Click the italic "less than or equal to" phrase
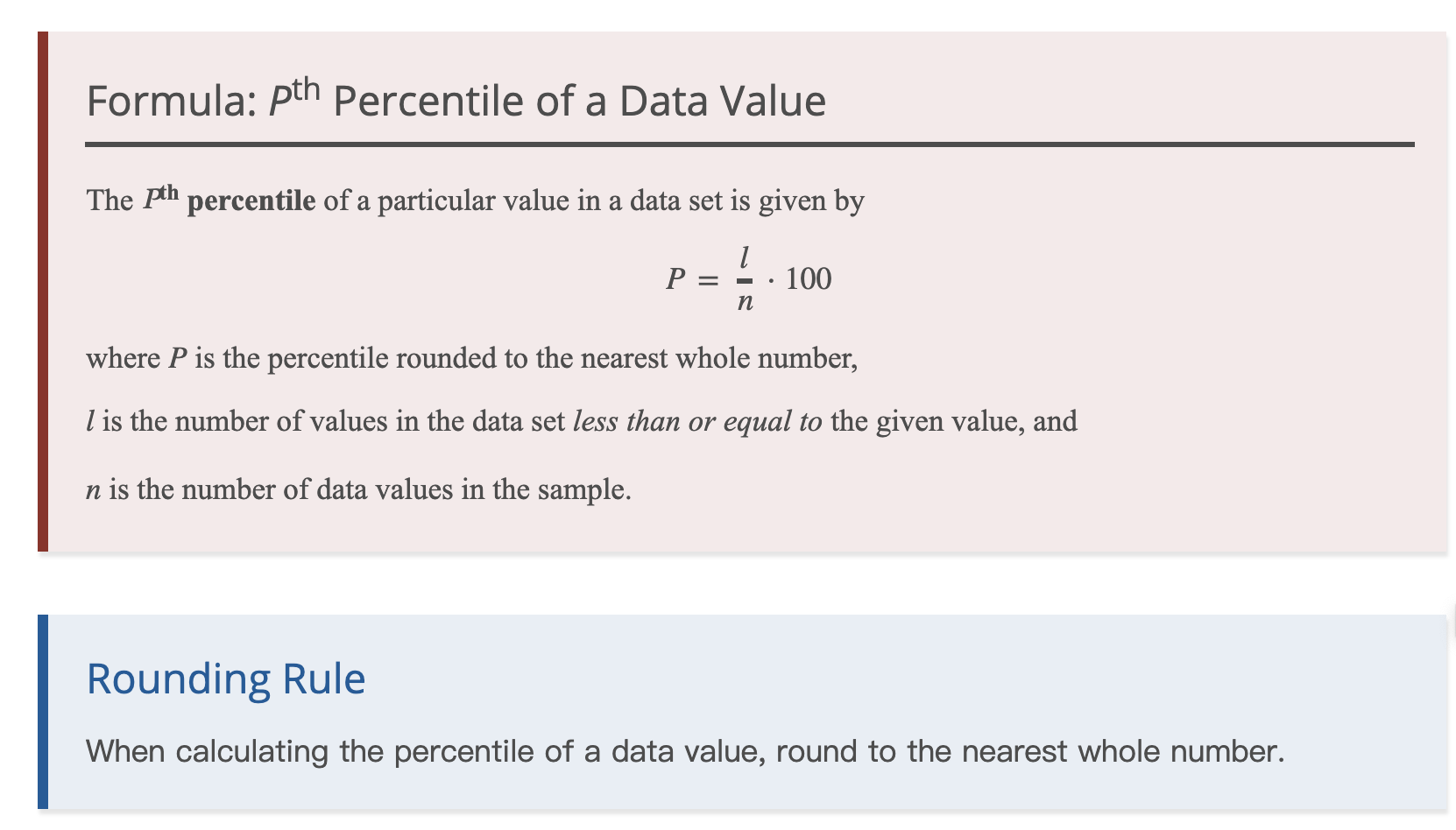 [697, 422]
